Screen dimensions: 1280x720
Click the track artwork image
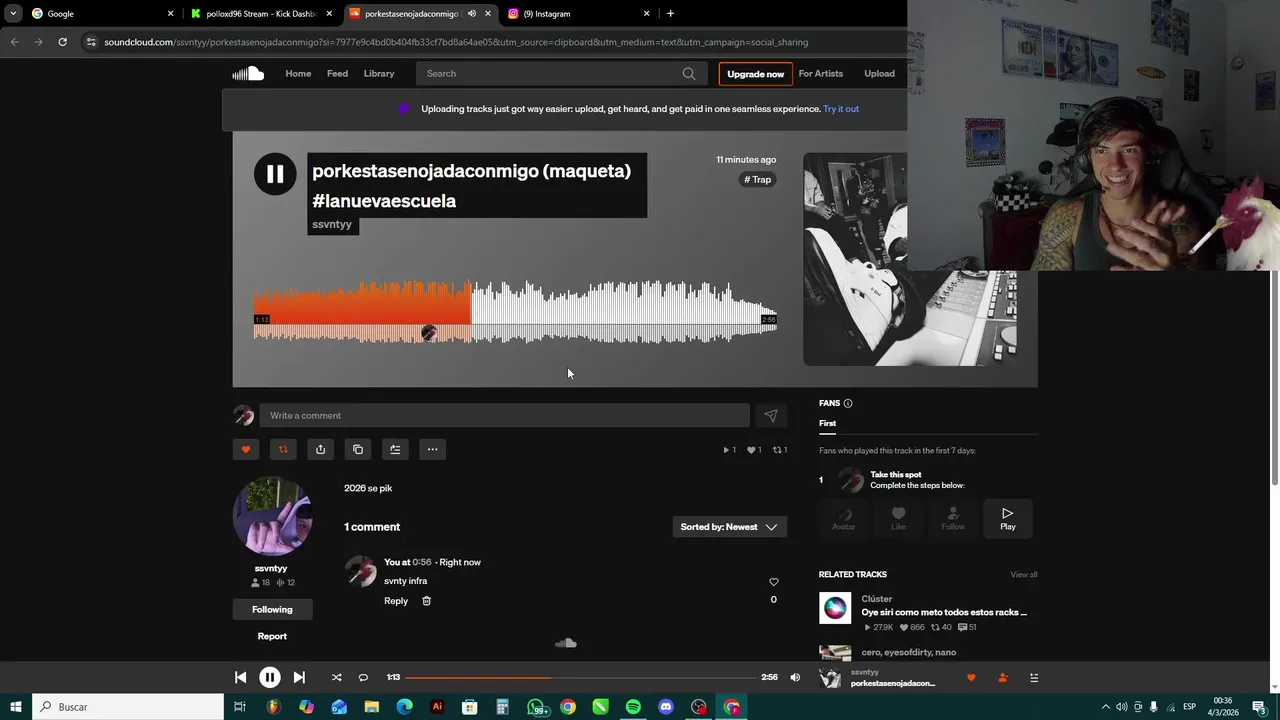910,259
